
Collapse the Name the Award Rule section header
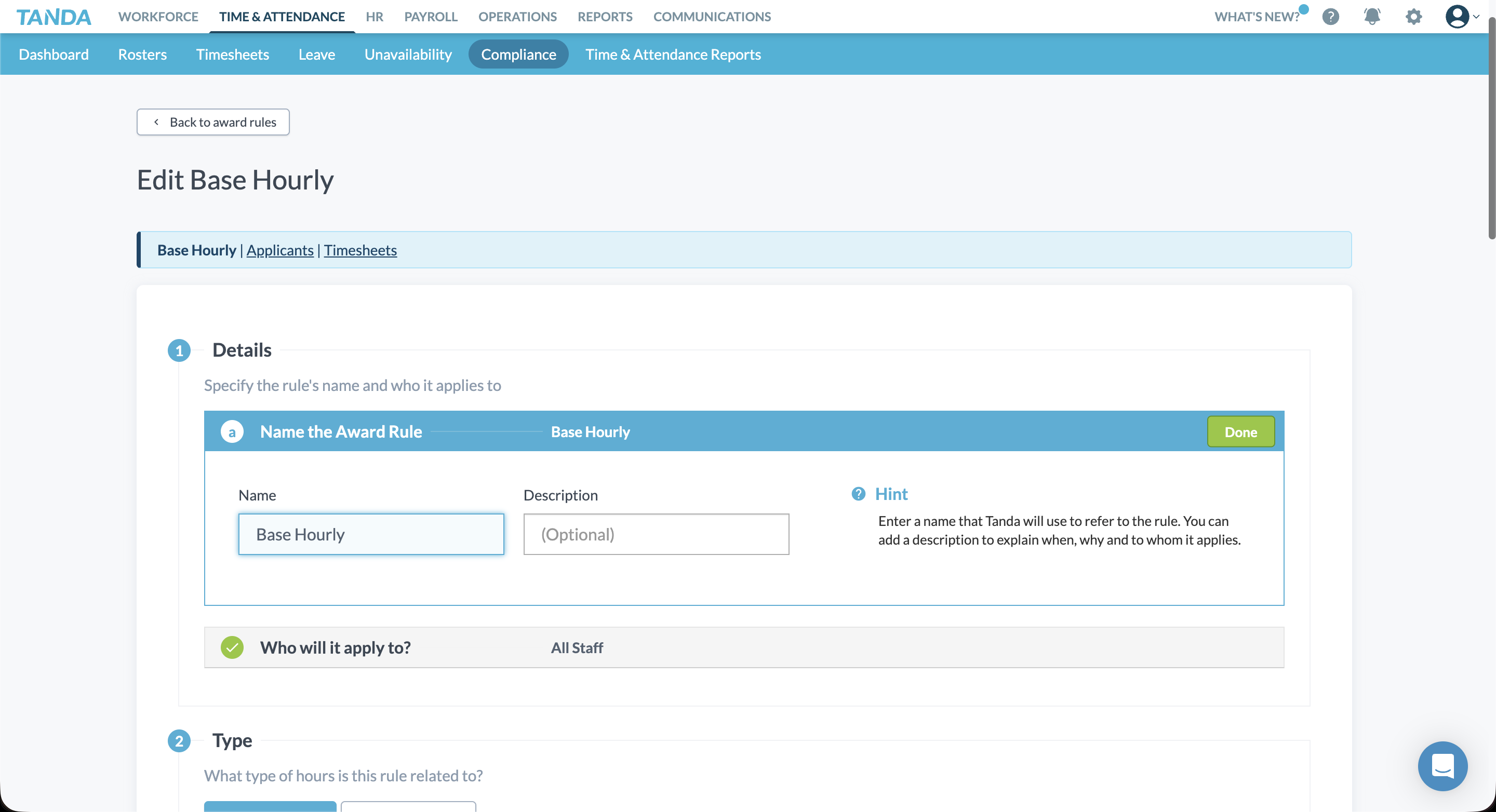[341, 431]
